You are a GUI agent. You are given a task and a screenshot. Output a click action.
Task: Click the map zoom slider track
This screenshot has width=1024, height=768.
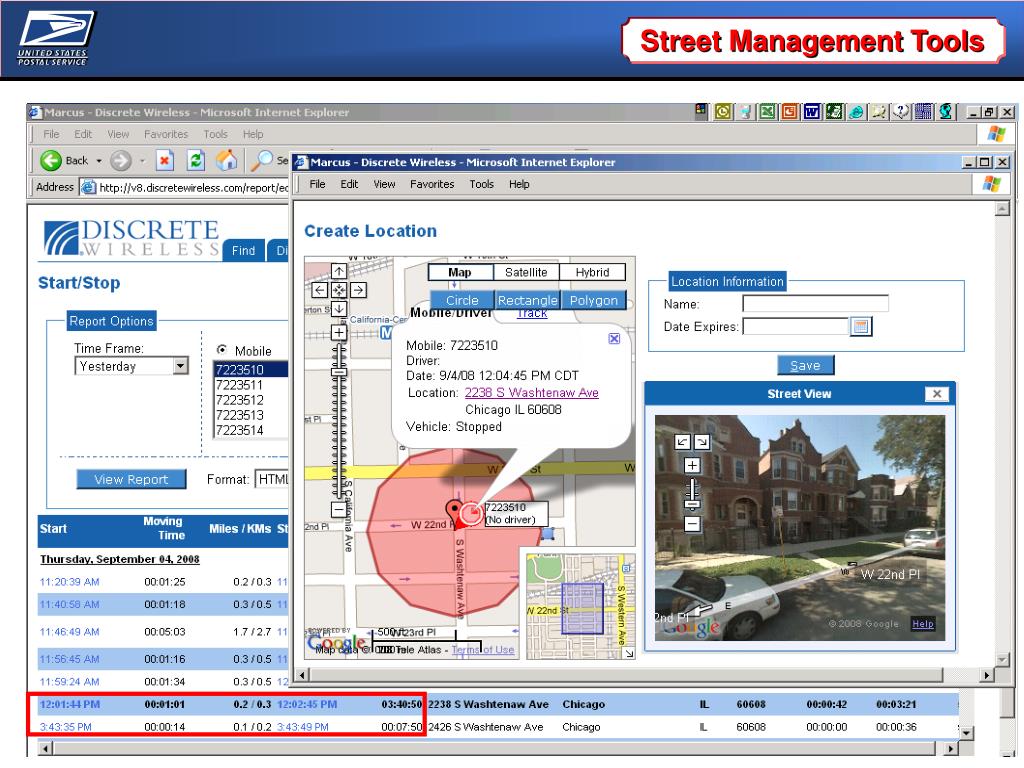point(339,421)
